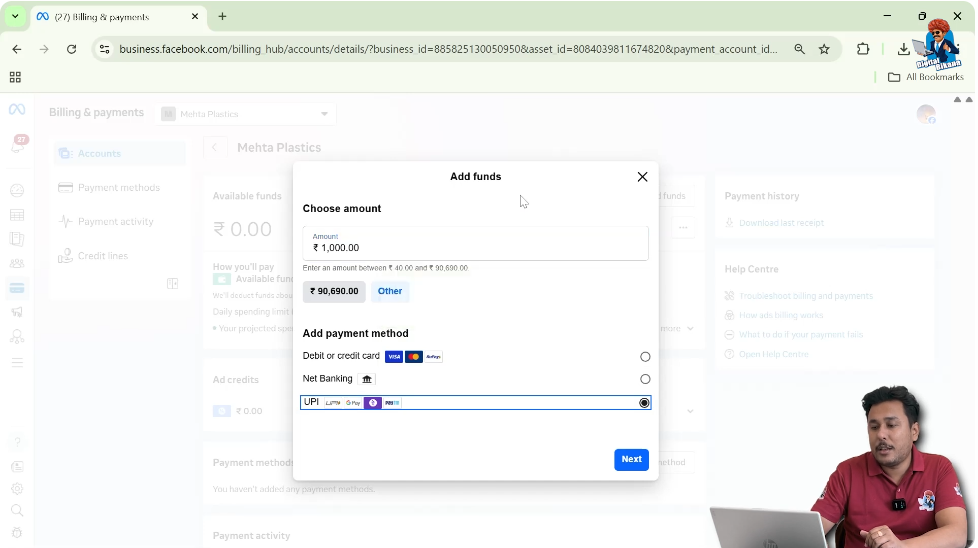Open browser extensions puzzle icon
This screenshot has height=548, width=978.
click(x=863, y=49)
